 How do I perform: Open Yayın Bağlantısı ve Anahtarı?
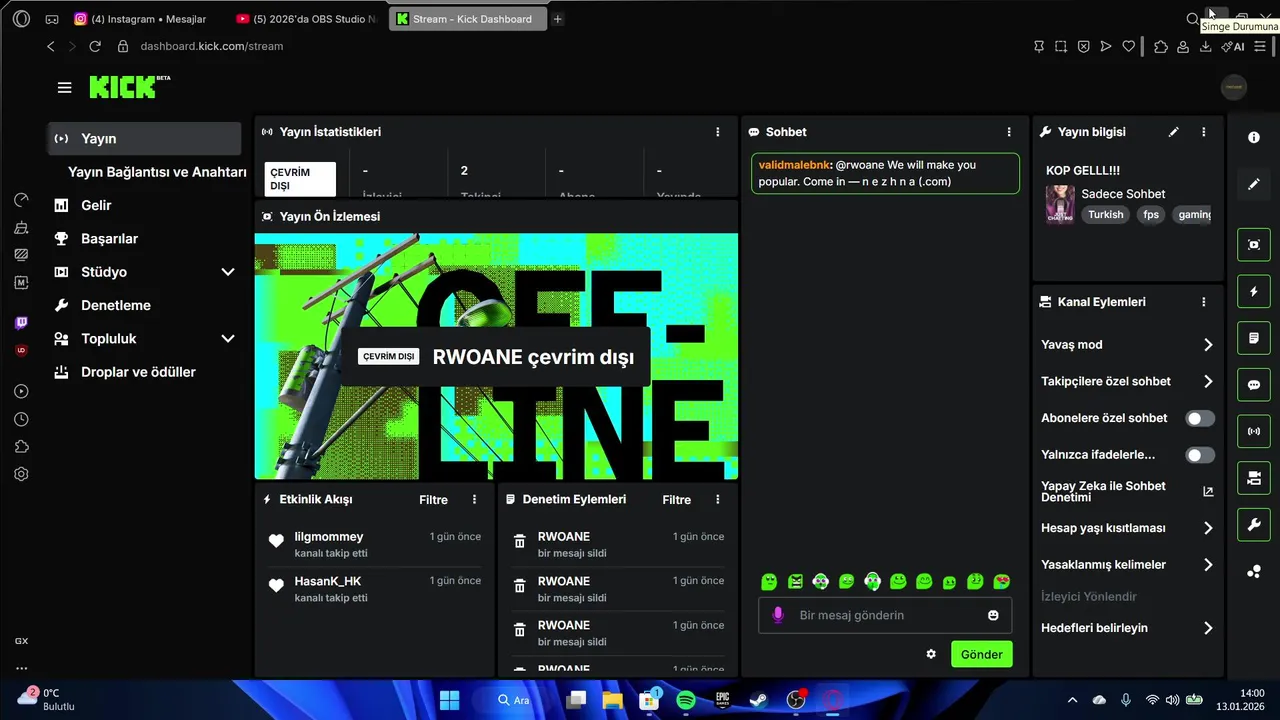click(x=157, y=172)
